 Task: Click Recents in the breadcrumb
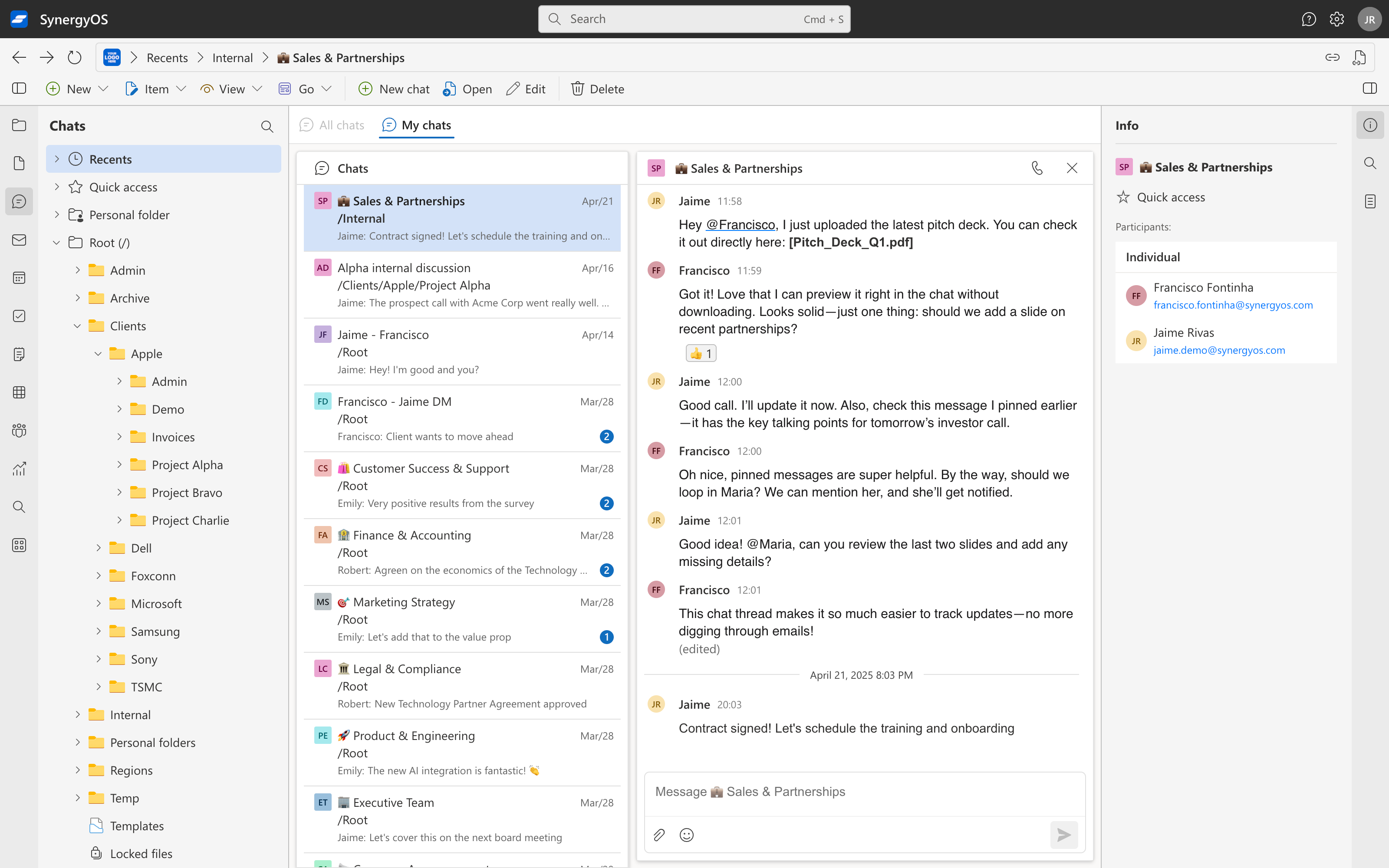pos(167,57)
